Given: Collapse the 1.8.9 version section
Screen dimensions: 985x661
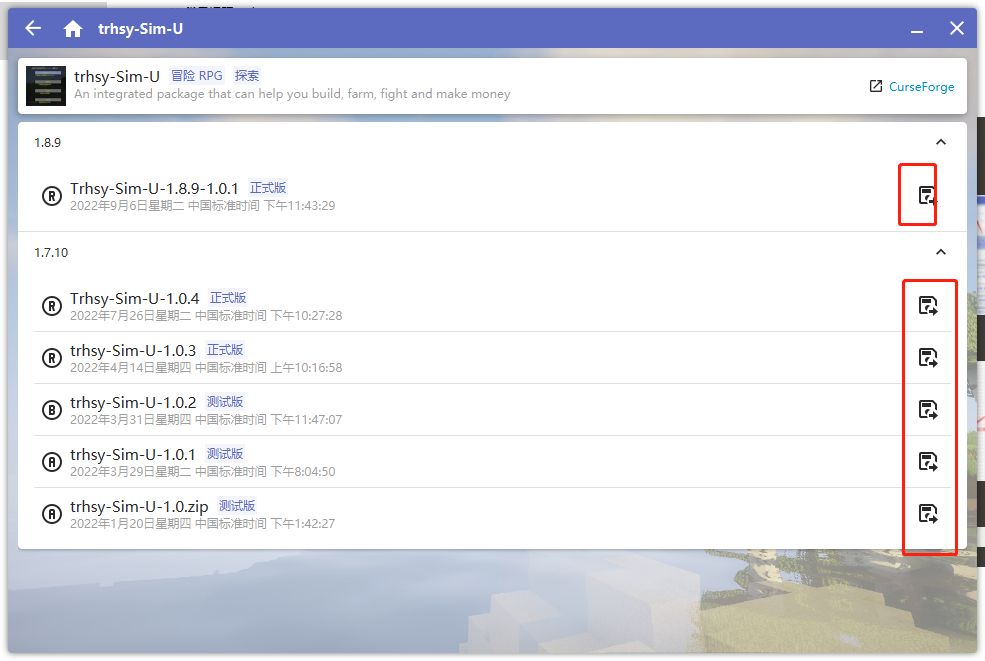Looking at the screenshot, I should [940, 142].
